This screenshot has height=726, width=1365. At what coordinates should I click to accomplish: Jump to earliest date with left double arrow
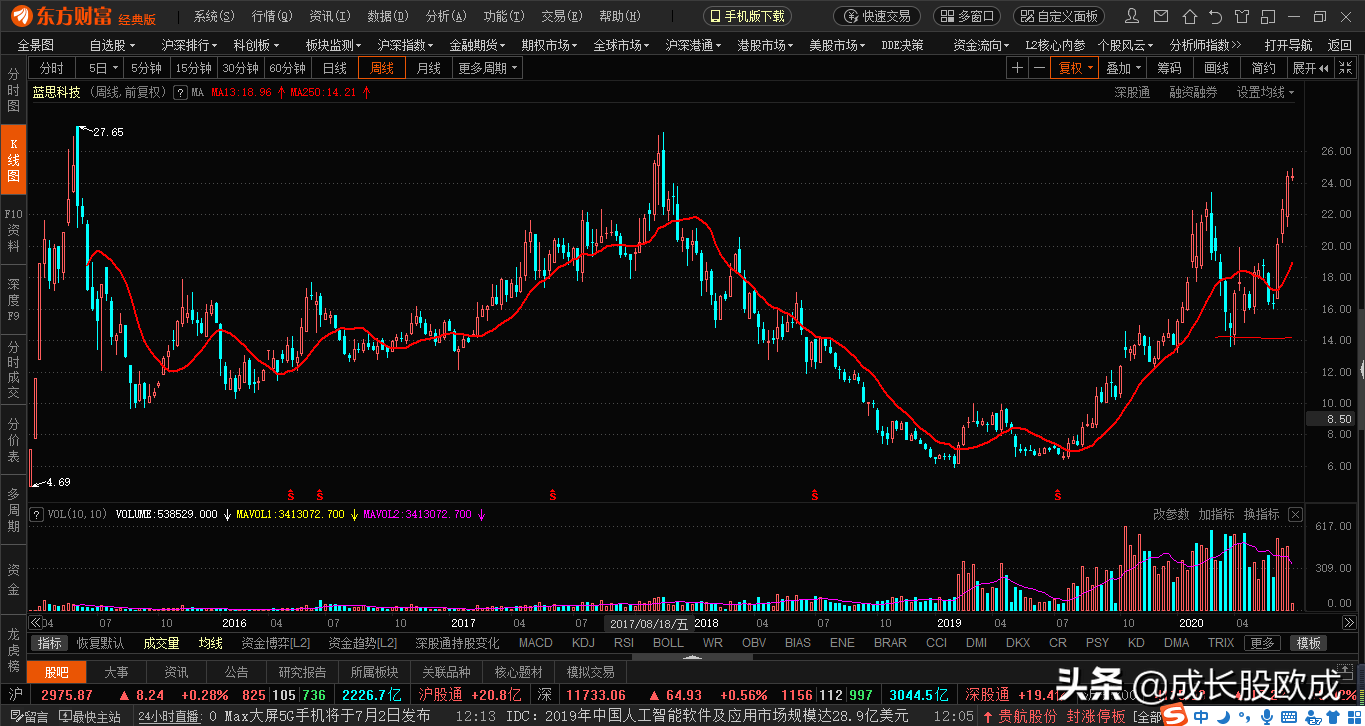[x=34, y=622]
